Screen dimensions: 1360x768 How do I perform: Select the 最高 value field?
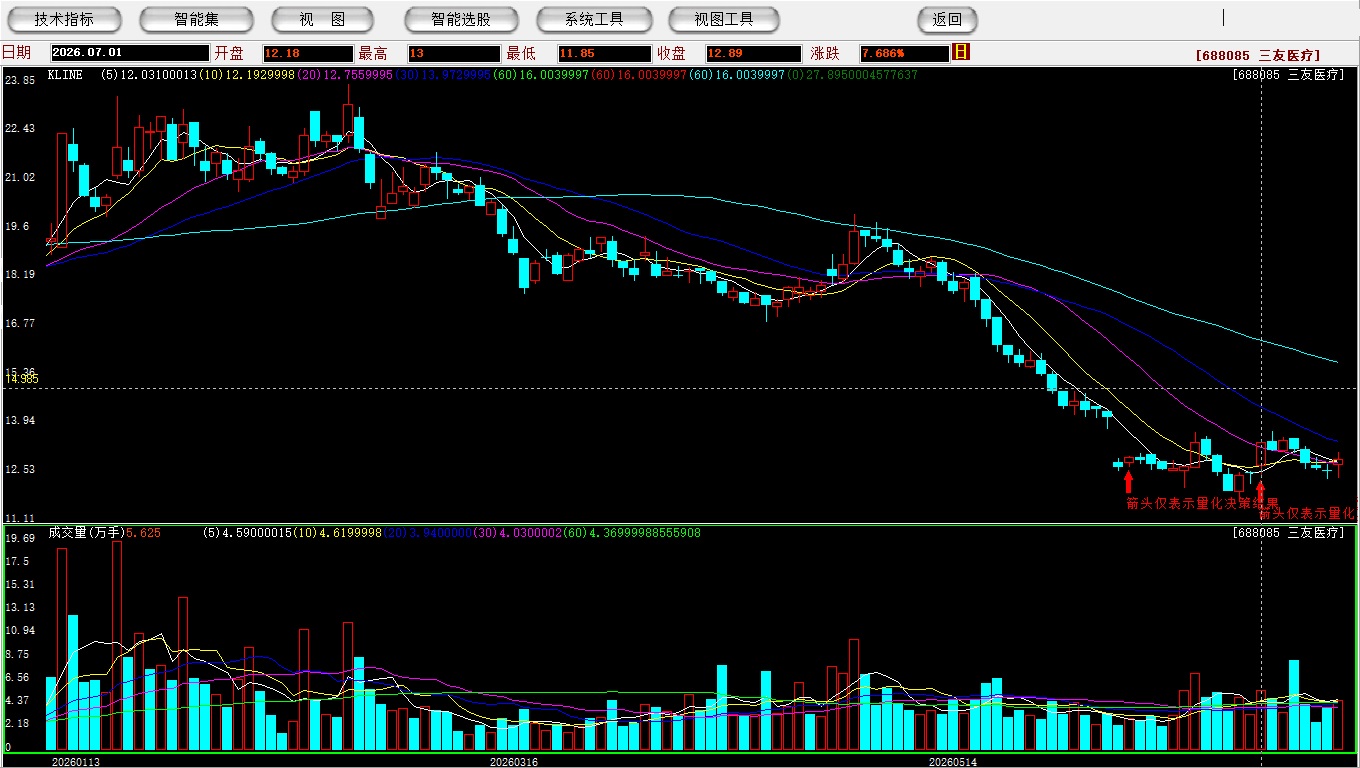coord(453,53)
